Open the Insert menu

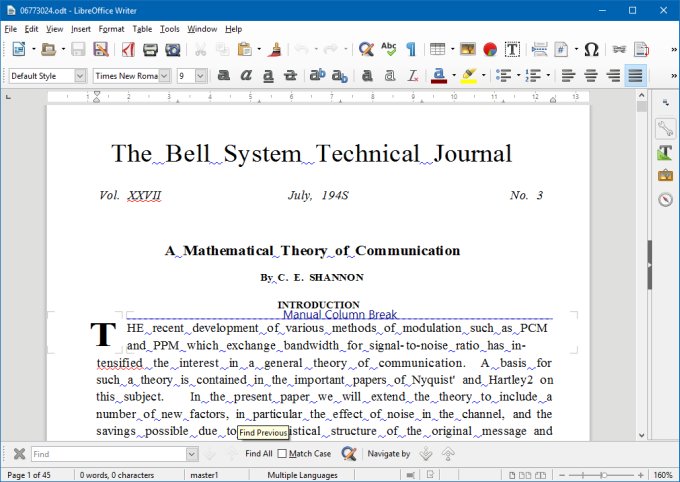[81, 29]
